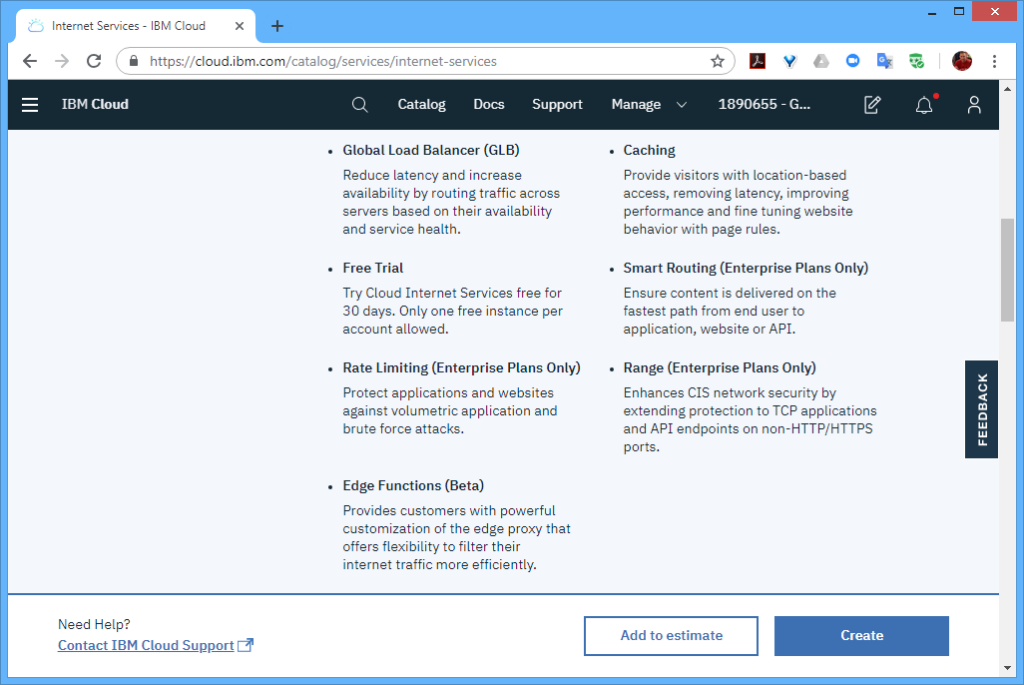Click the Rate Limiting (Enterprise Plans Only) heading
This screenshot has height=685, width=1024.
tap(462, 368)
